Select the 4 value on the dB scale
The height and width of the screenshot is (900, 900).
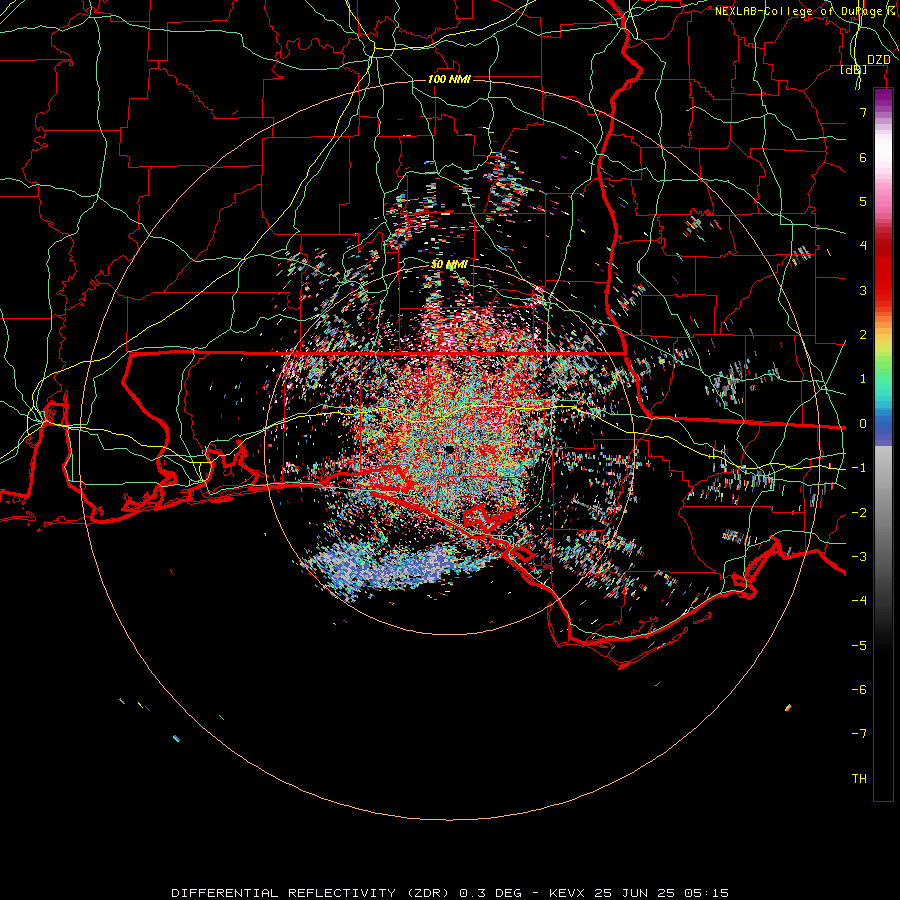(x=863, y=246)
